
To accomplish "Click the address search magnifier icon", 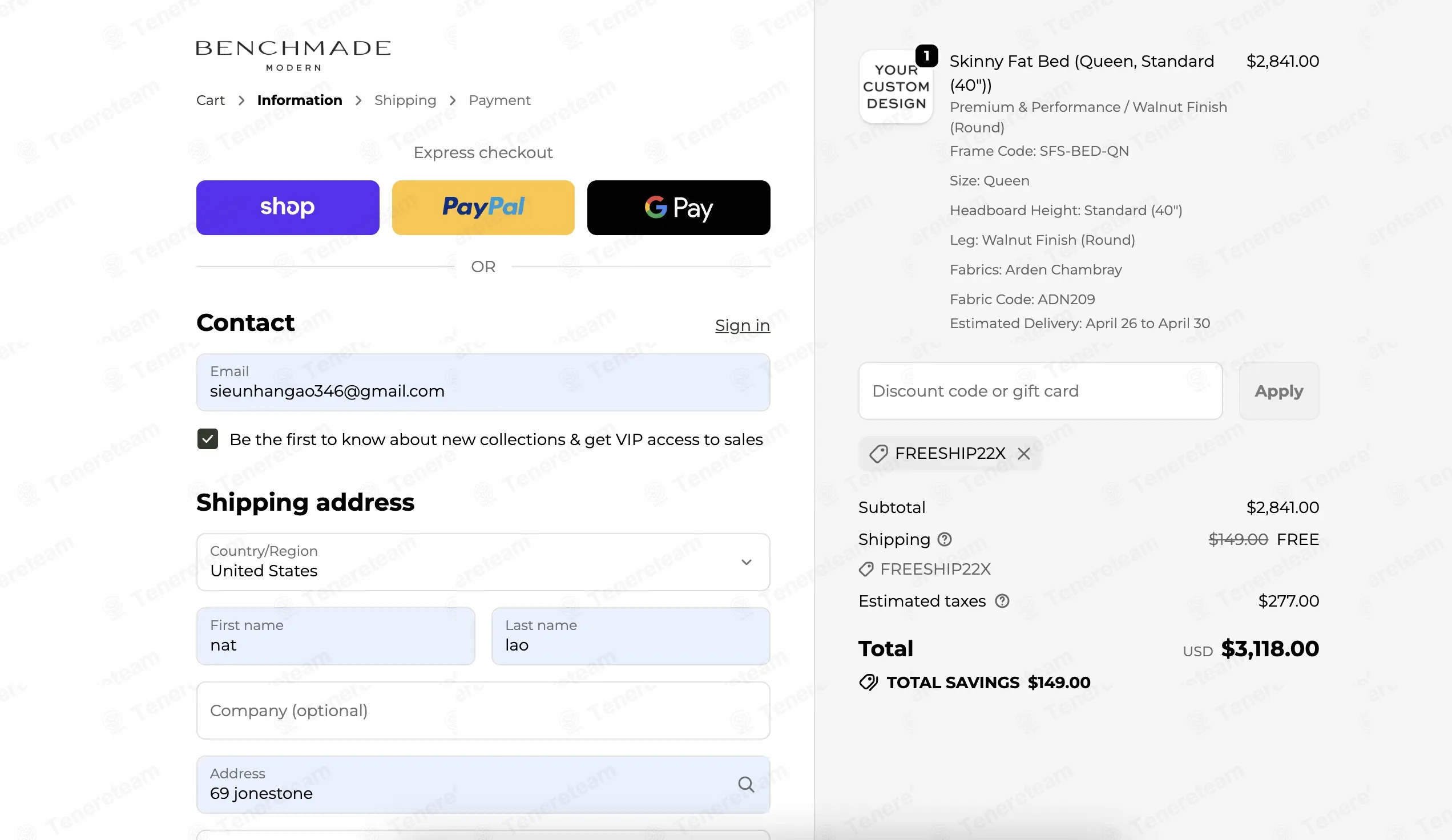I will click(x=746, y=784).
